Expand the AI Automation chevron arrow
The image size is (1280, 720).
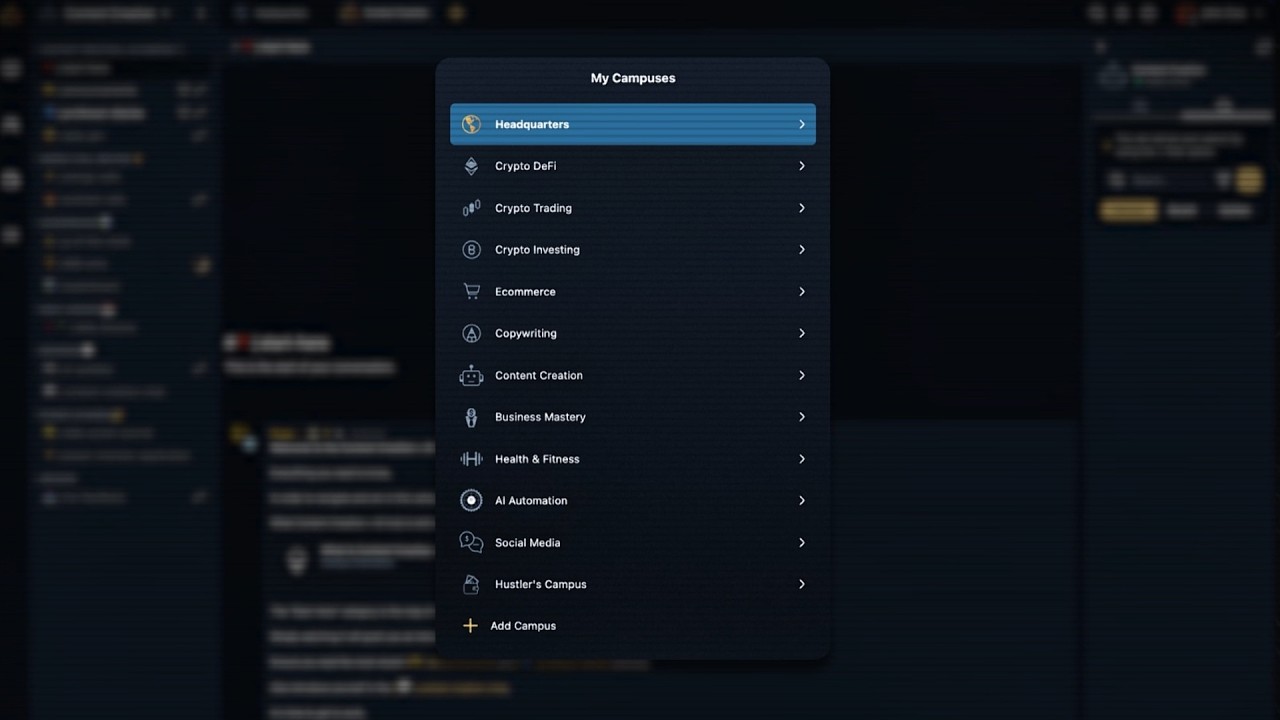tap(801, 501)
